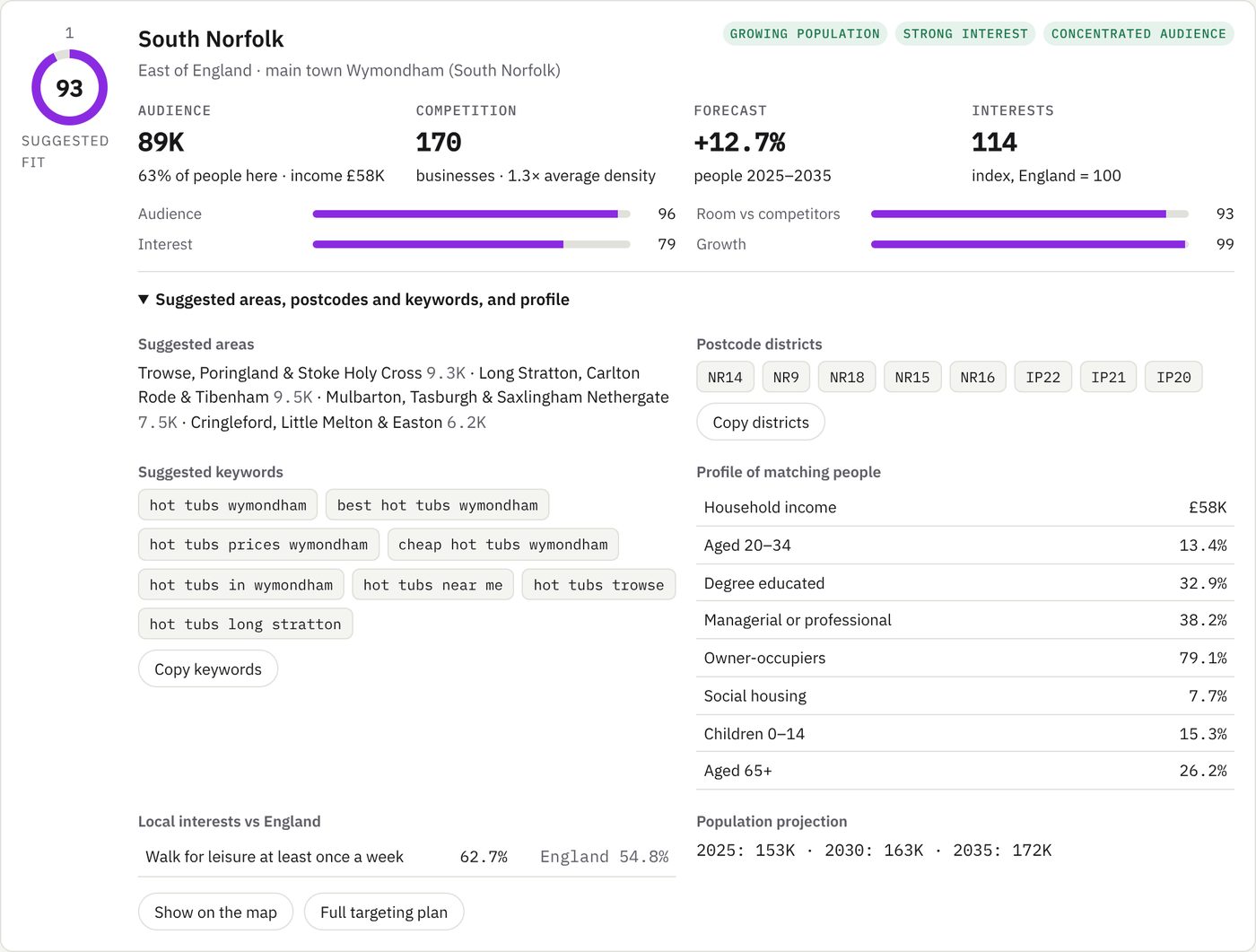Click the 'Walk for leisure at least once a week' row
1256x952 pixels.
(x=406, y=857)
